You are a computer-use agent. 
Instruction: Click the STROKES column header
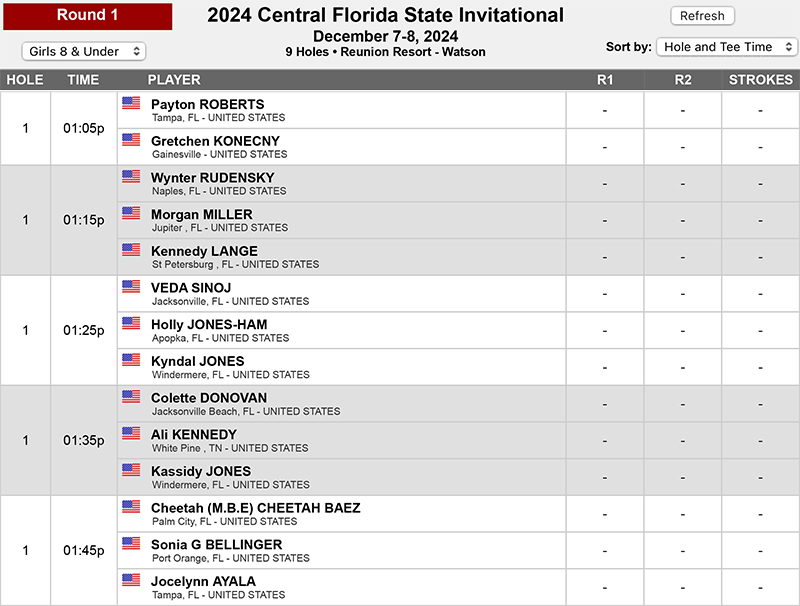(760, 80)
